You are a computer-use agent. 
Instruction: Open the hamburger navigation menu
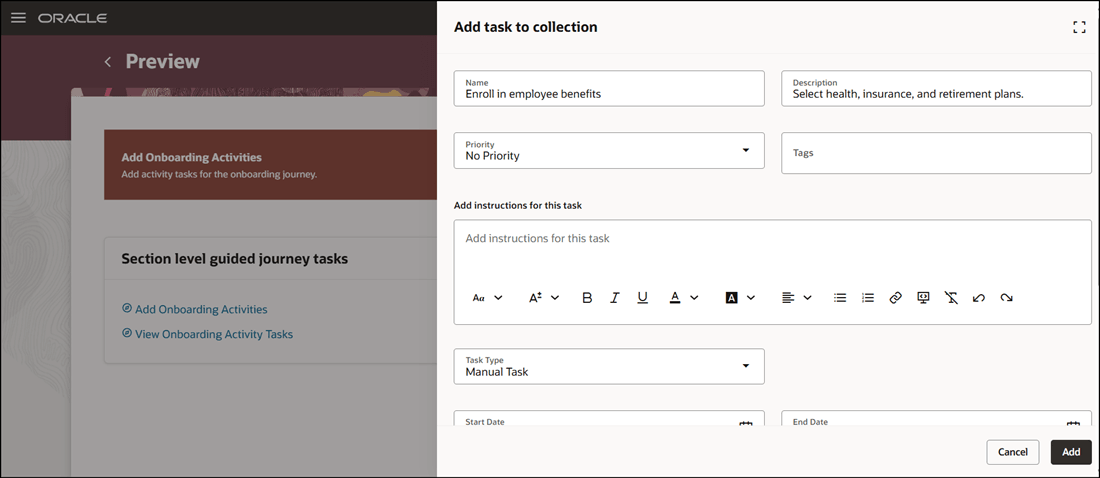19,18
